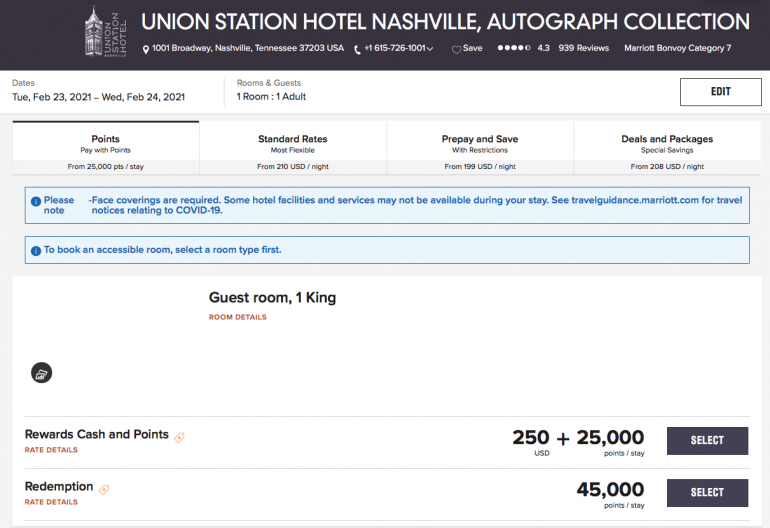
Task: Click the phone icon next to number
Action: point(357,49)
